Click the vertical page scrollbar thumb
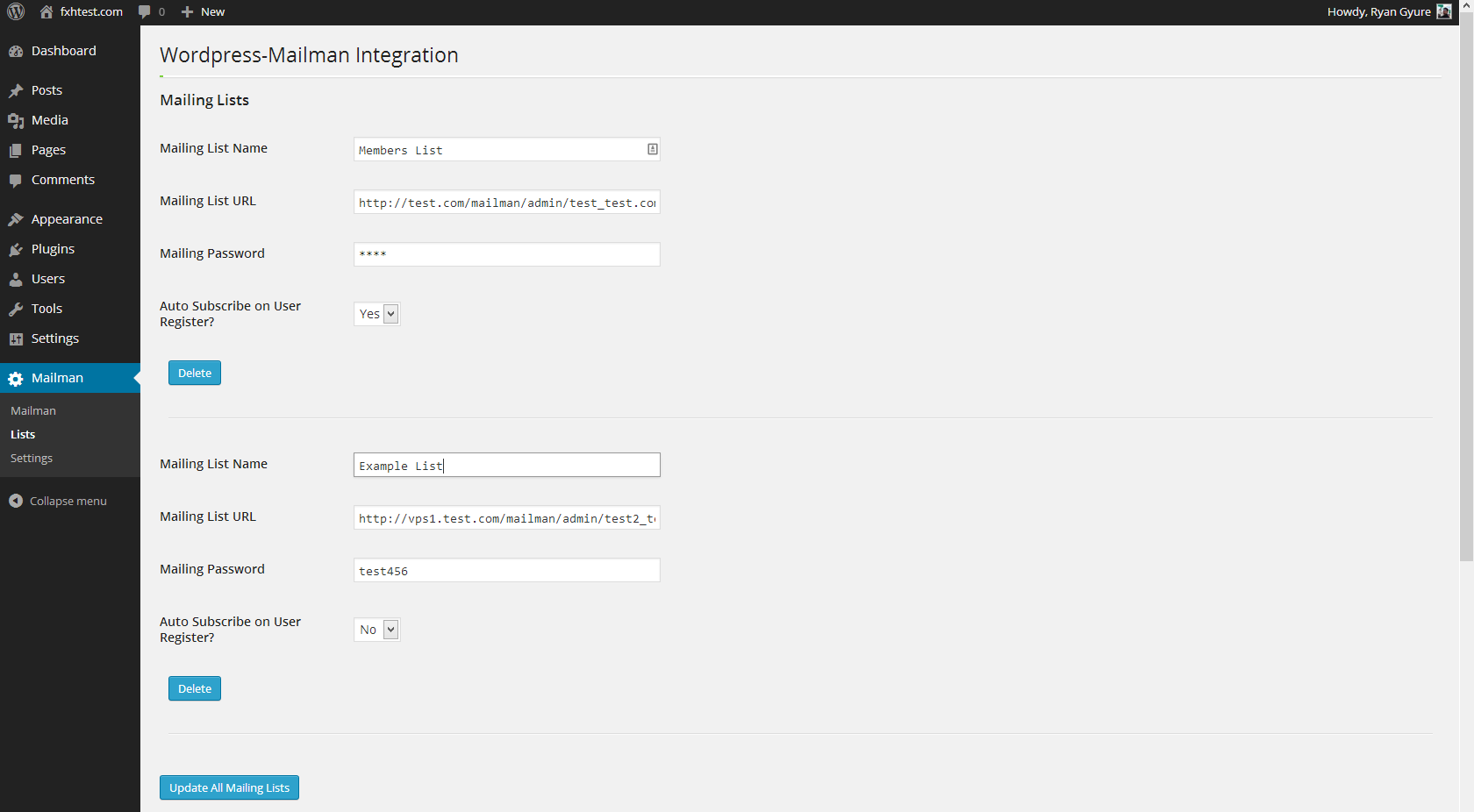This screenshot has height=812, width=1474. tap(1467, 287)
